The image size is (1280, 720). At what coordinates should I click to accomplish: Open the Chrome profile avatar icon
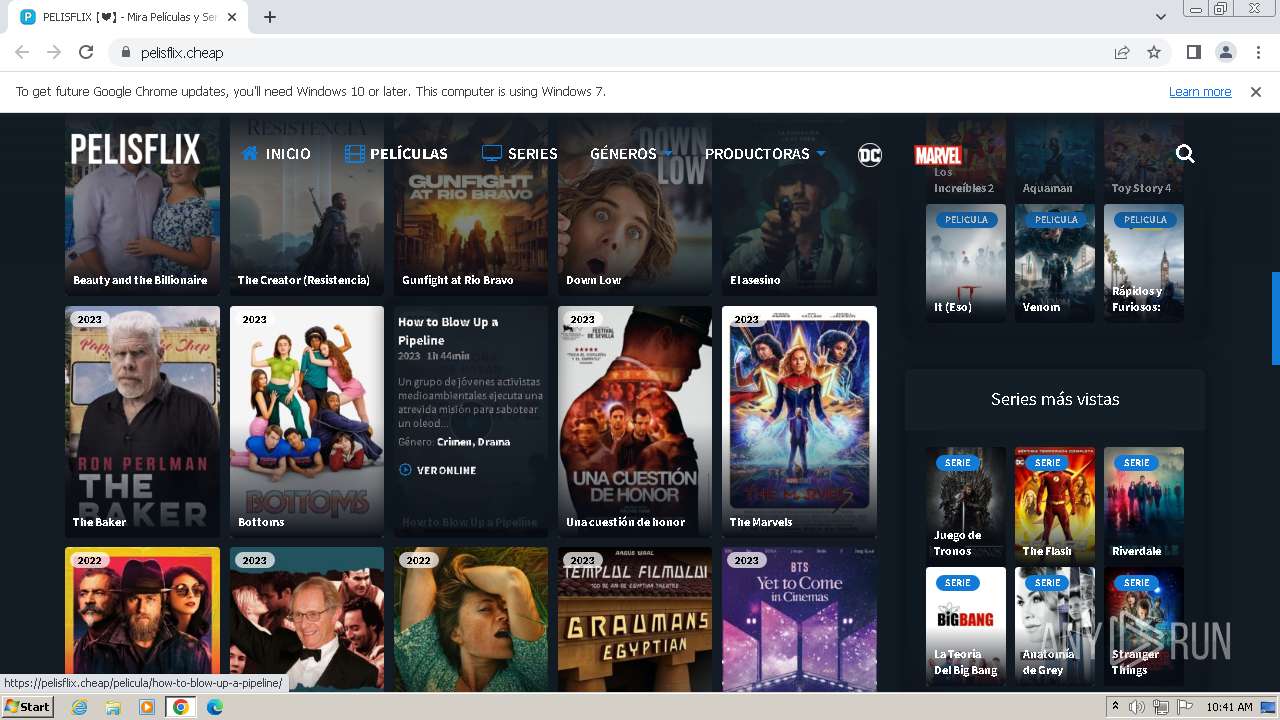click(x=1225, y=52)
